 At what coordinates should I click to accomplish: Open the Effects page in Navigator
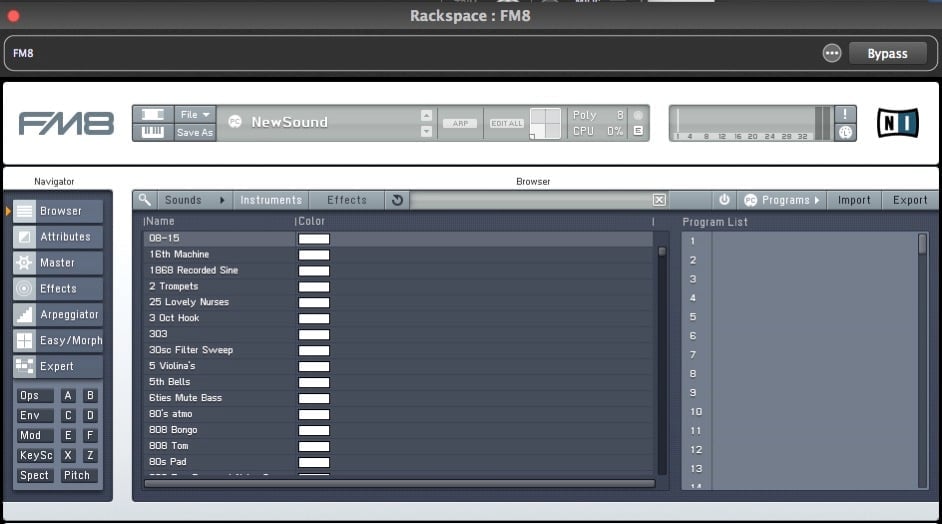[x=58, y=288]
